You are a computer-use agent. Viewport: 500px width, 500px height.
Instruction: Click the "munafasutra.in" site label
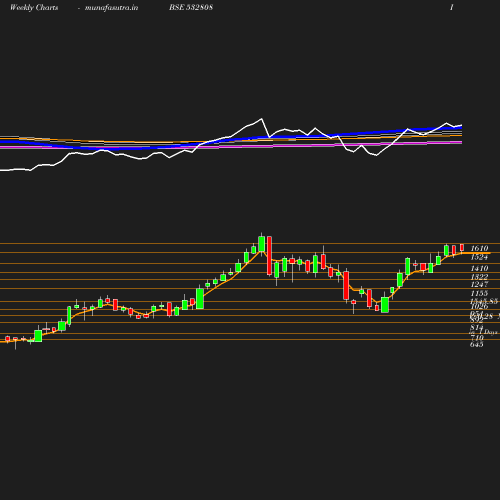111,7
